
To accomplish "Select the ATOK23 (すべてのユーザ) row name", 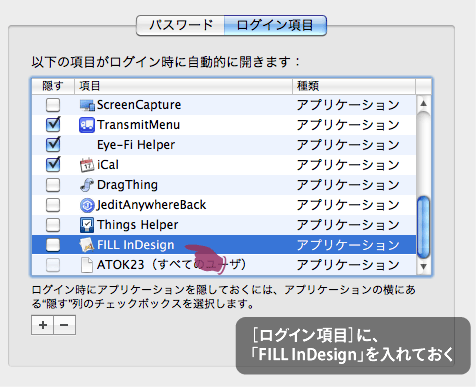I will point(171,265).
